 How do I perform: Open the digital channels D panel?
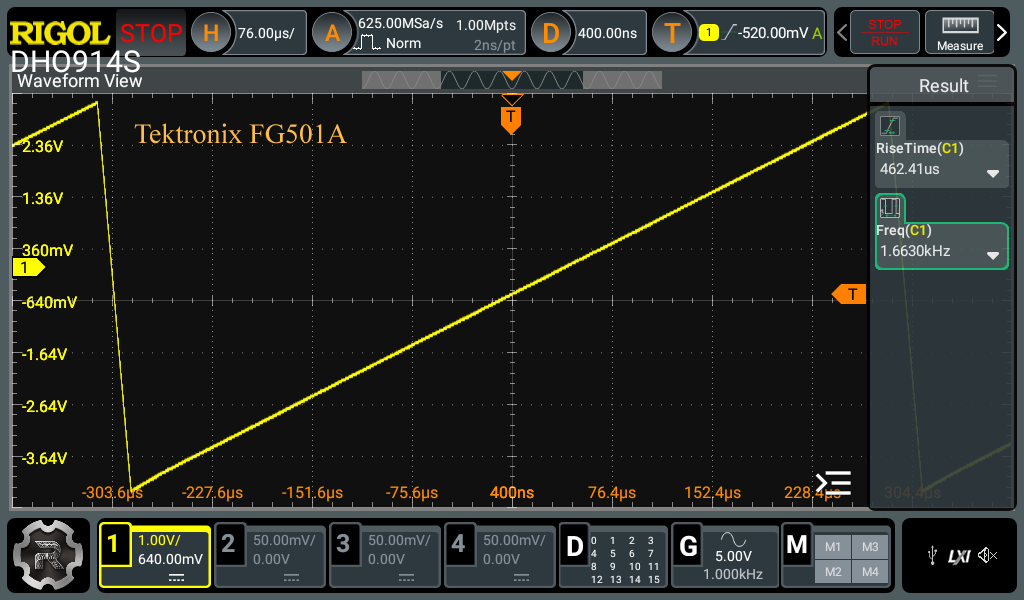613,556
